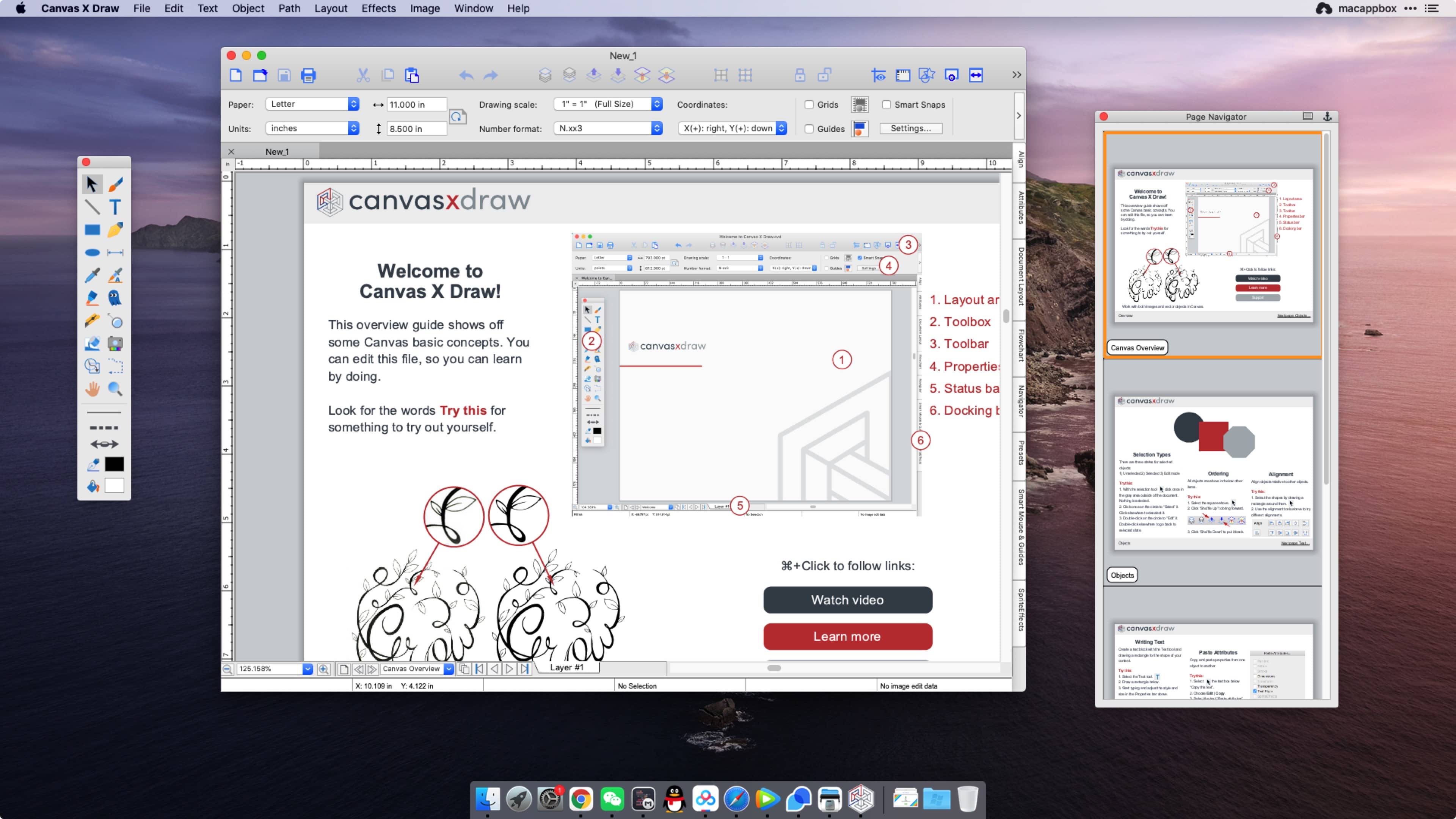
Task: Open the Drawing scale dropdown
Action: pyautogui.click(x=608, y=104)
